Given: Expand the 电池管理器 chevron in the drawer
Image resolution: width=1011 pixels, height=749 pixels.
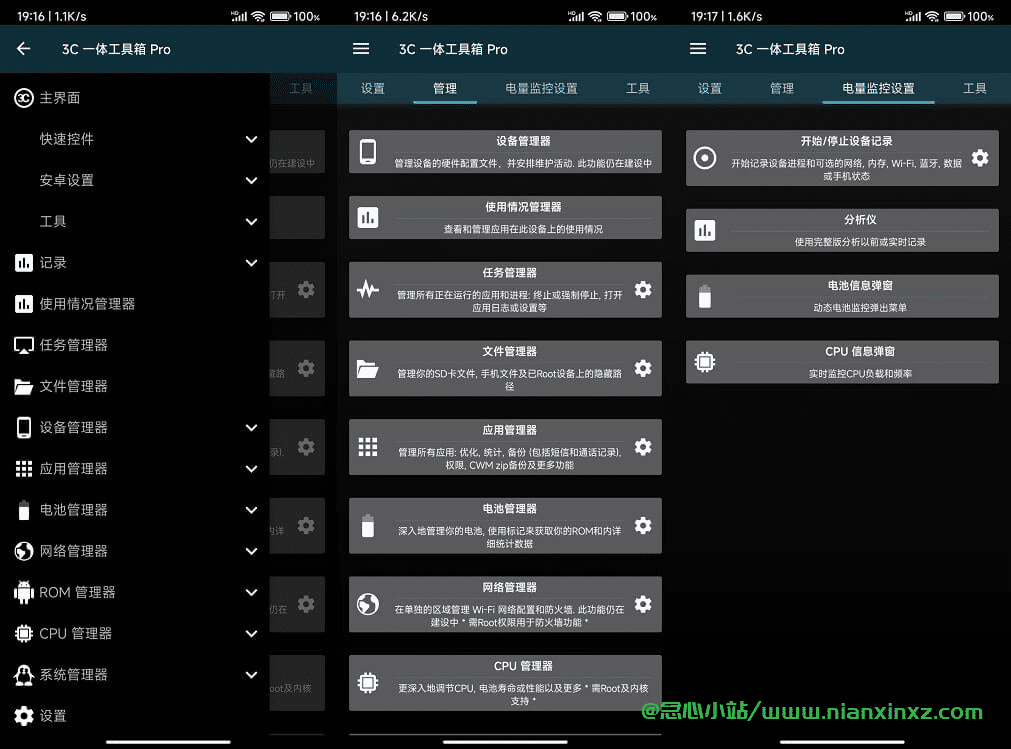Looking at the screenshot, I should (x=251, y=510).
